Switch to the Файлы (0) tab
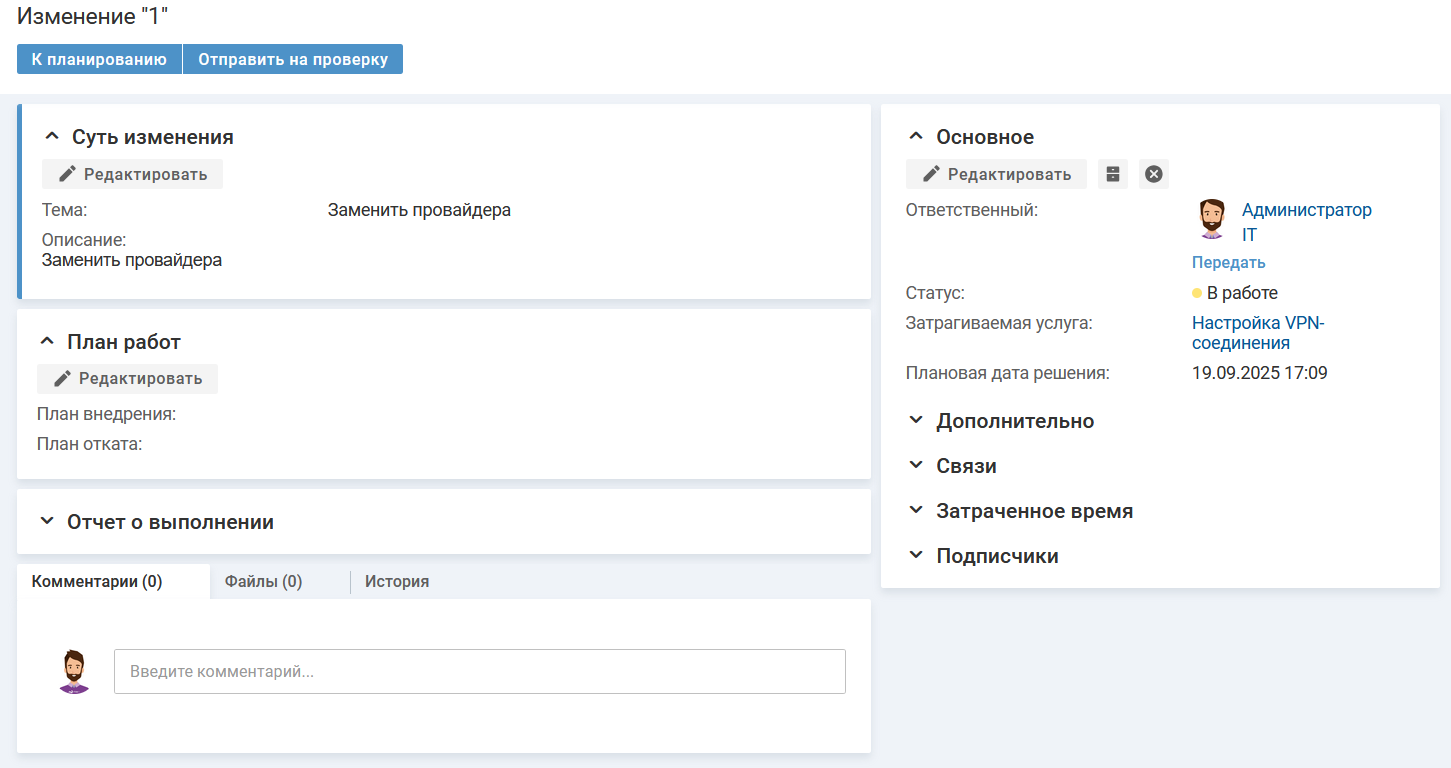The width and height of the screenshot is (1451, 768). point(263,581)
